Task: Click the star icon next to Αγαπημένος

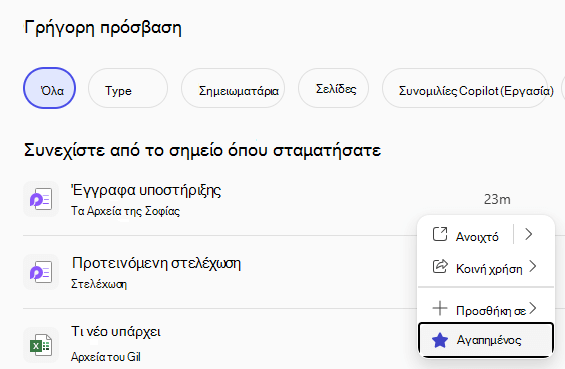Action: (x=440, y=340)
